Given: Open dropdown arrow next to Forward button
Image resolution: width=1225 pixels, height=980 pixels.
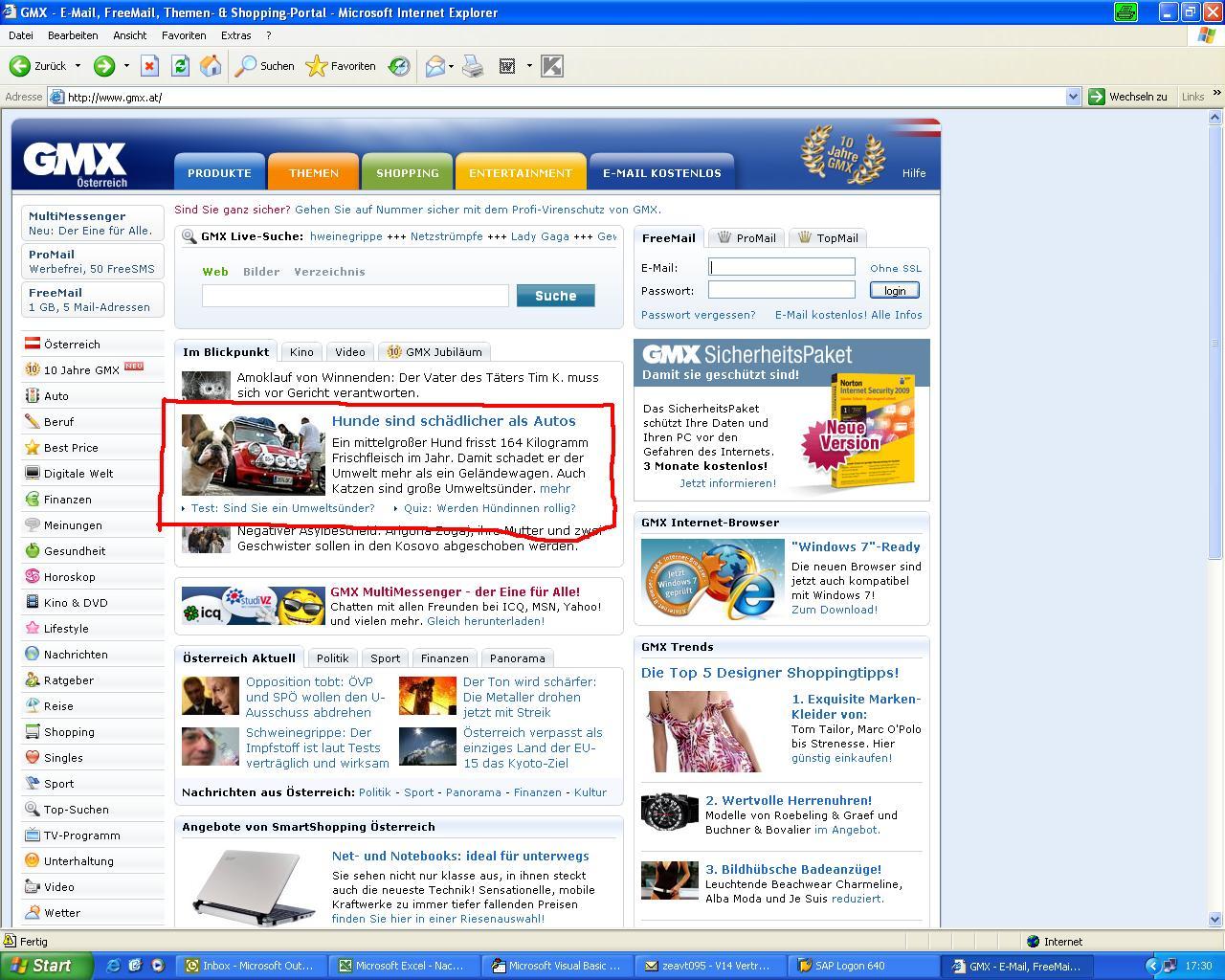Looking at the screenshot, I should click(x=126, y=66).
